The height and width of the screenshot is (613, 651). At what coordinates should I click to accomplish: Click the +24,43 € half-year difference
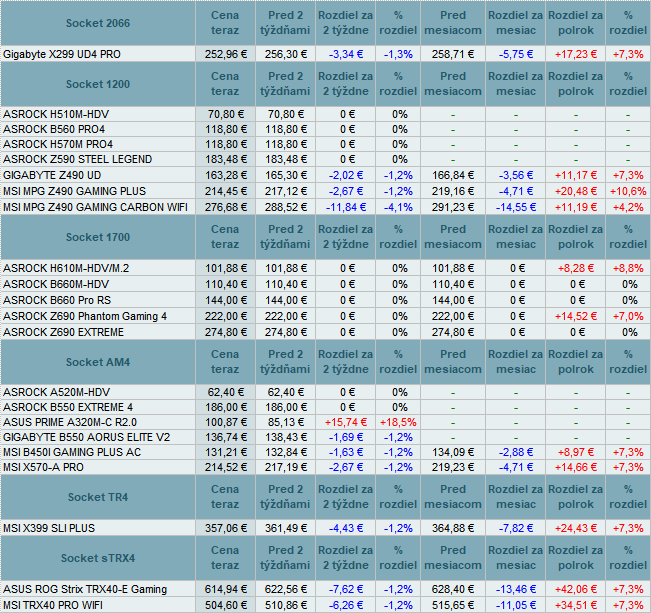click(575, 528)
